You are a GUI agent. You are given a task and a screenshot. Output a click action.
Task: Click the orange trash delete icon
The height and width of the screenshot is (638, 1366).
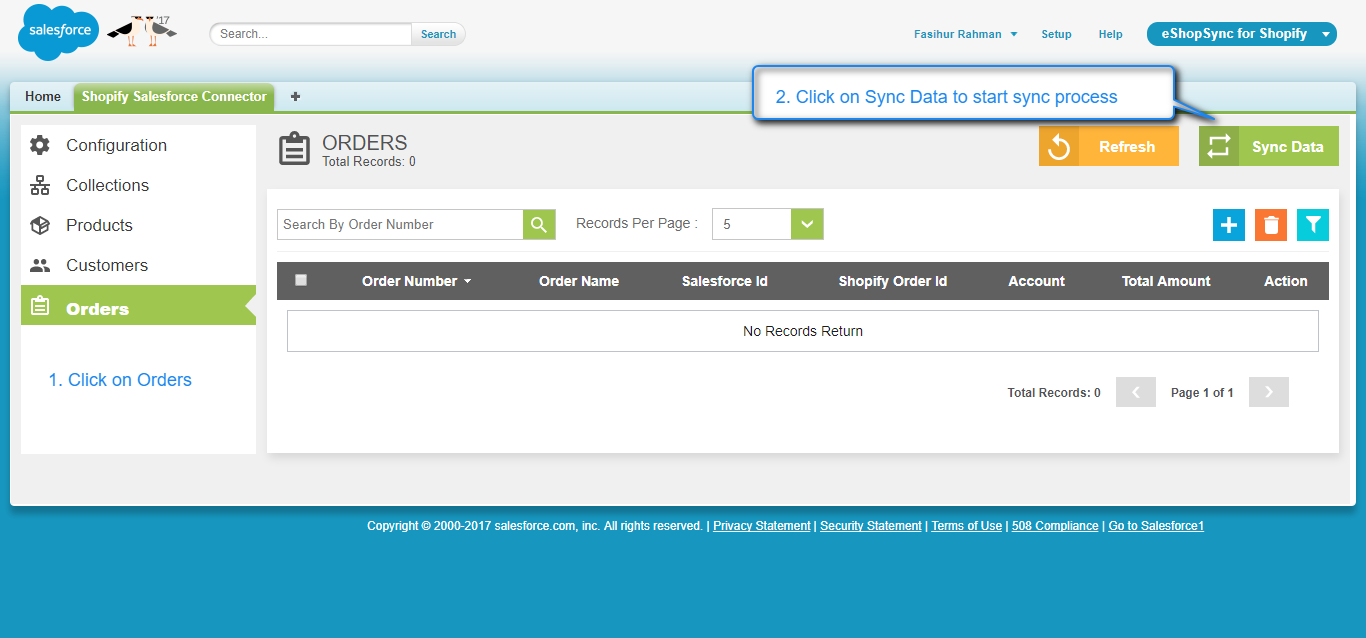click(1271, 225)
